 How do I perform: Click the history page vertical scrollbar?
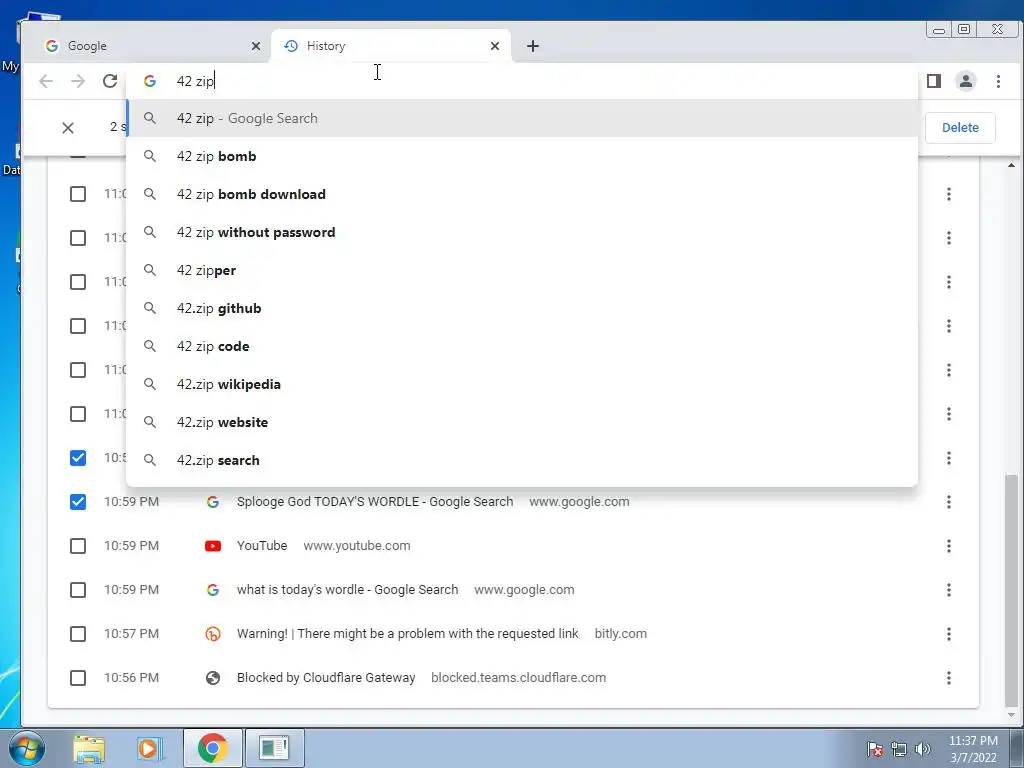pos(1011,589)
